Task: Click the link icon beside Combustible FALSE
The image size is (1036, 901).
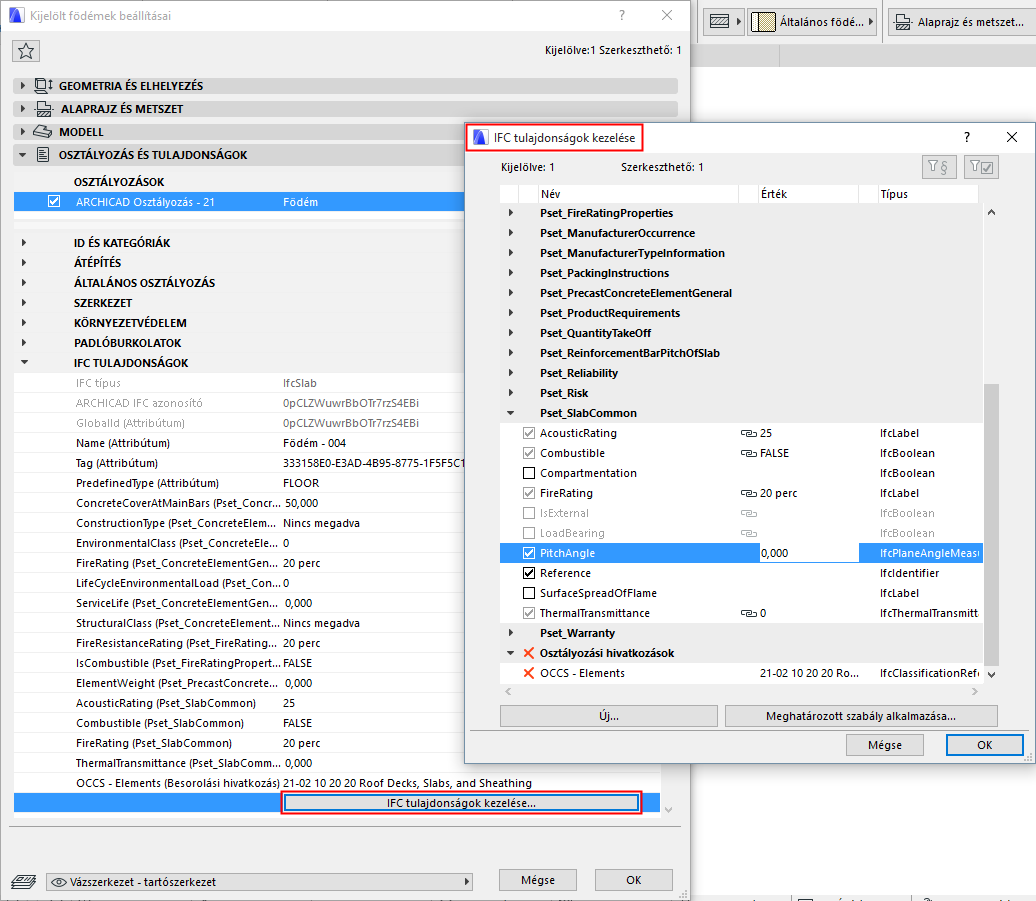Action: pyautogui.click(x=749, y=453)
